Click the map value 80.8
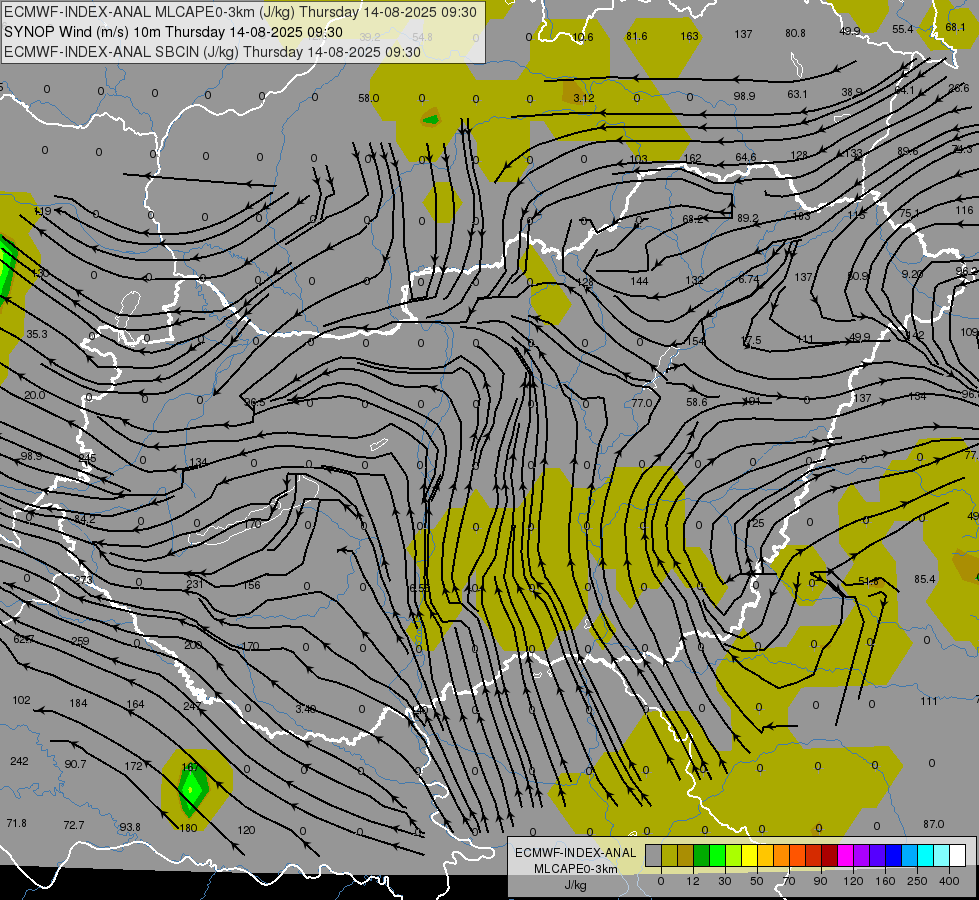 [795, 33]
